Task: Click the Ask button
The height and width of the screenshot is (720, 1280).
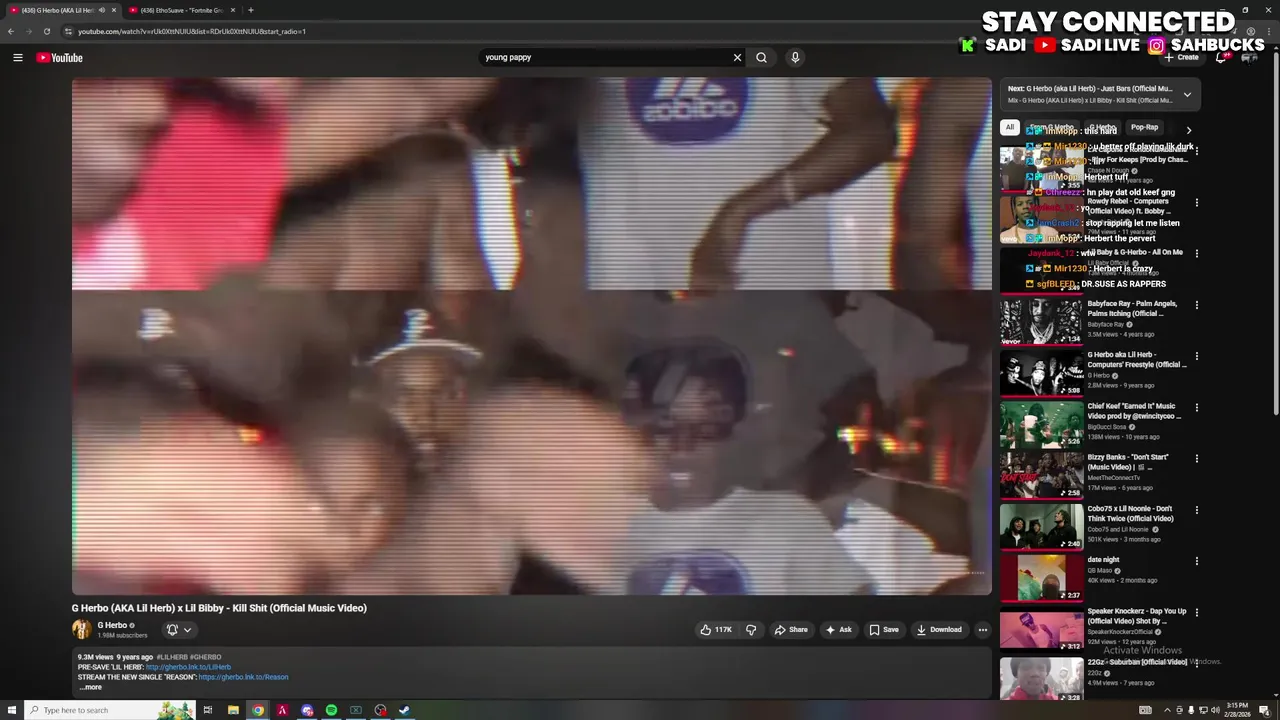Action: tap(838, 630)
